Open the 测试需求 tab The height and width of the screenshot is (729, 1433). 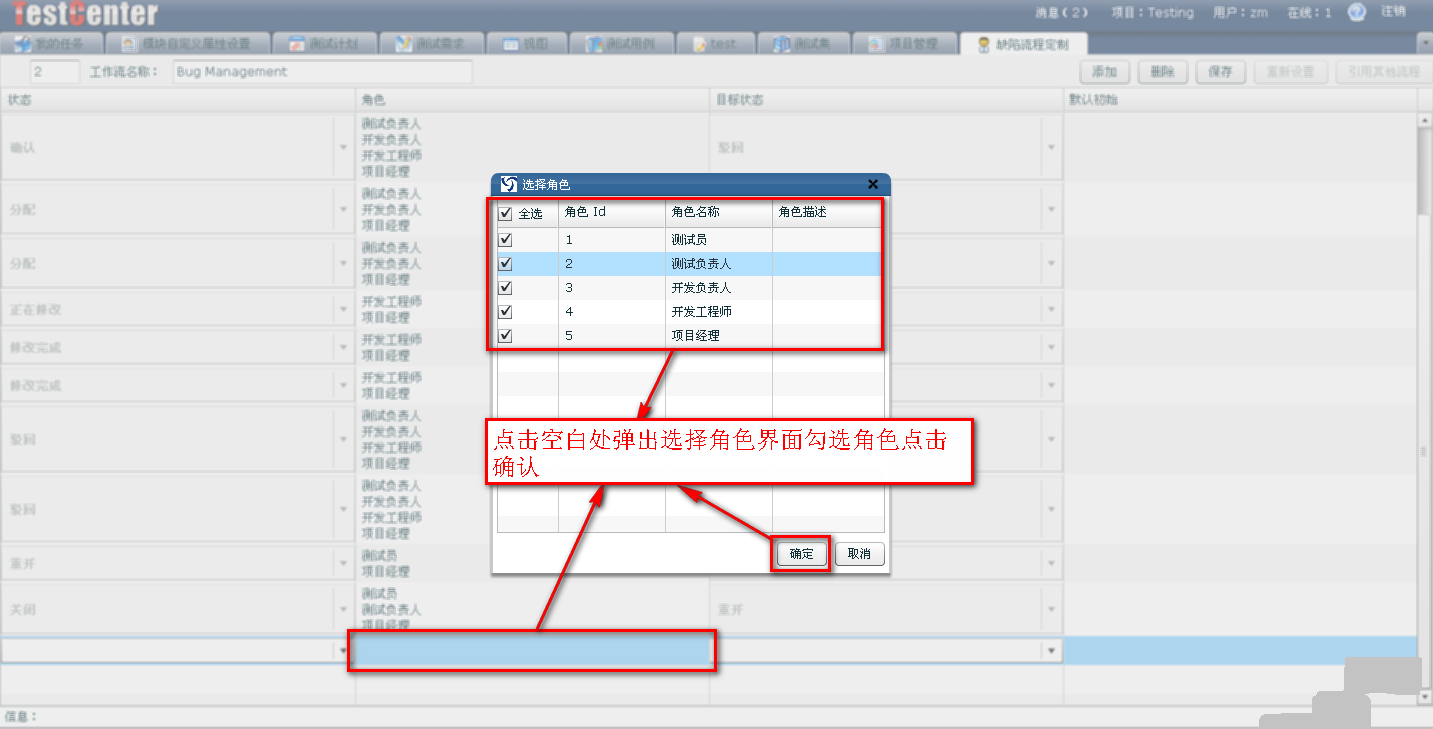pos(434,44)
